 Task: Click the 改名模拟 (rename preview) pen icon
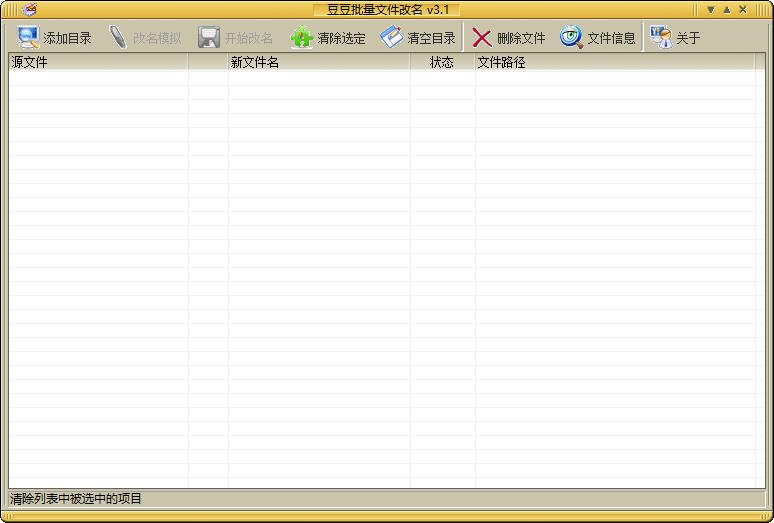118,38
